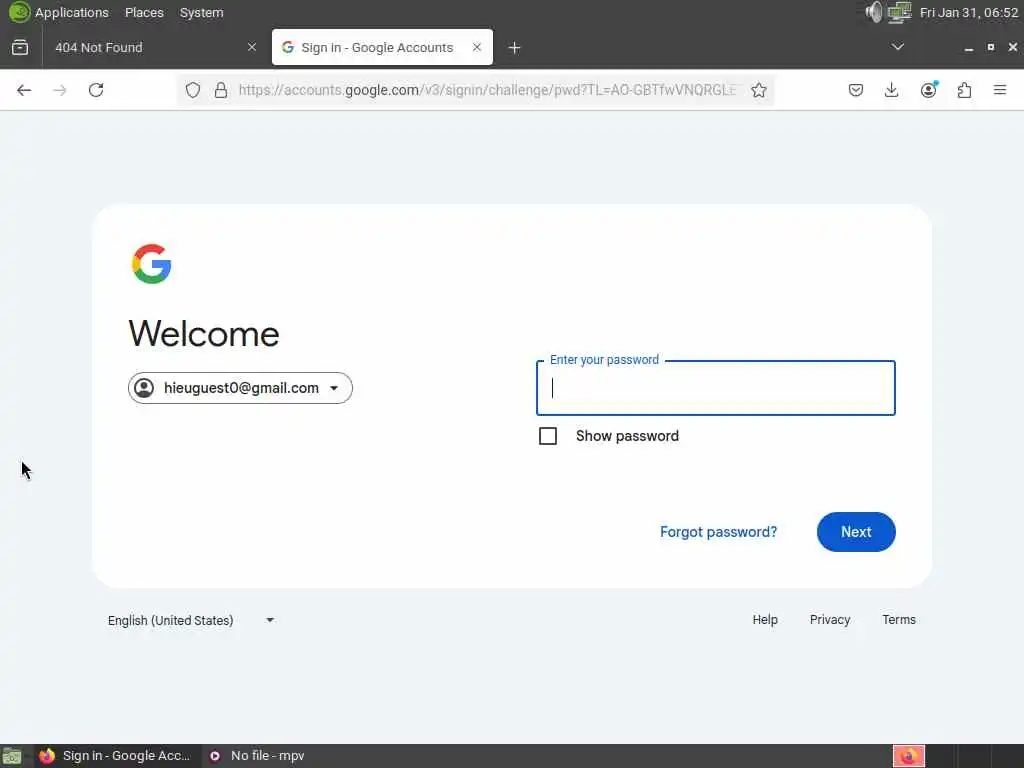Click the forward navigation arrow

click(59, 90)
